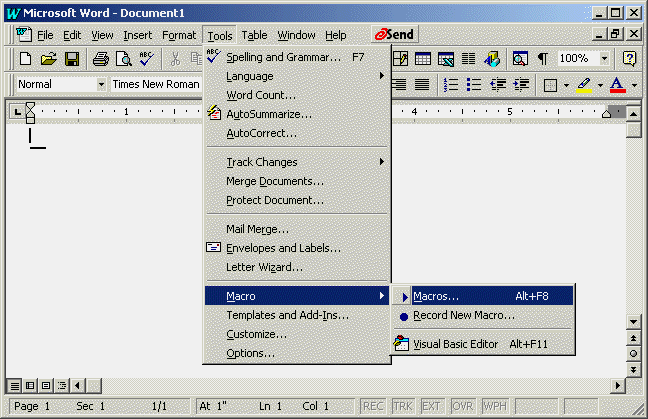Click the Open folder toolbar icon

click(x=48, y=59)
